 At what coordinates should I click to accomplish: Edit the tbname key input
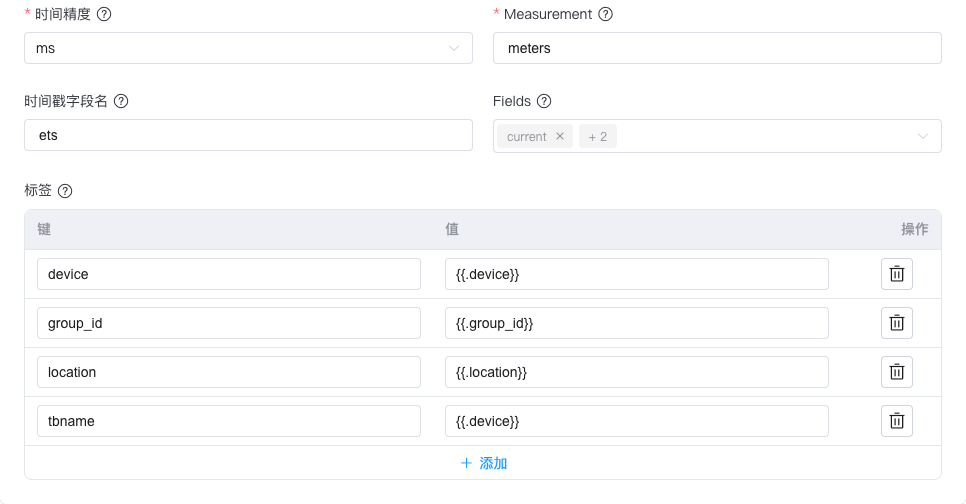(229, 421)
